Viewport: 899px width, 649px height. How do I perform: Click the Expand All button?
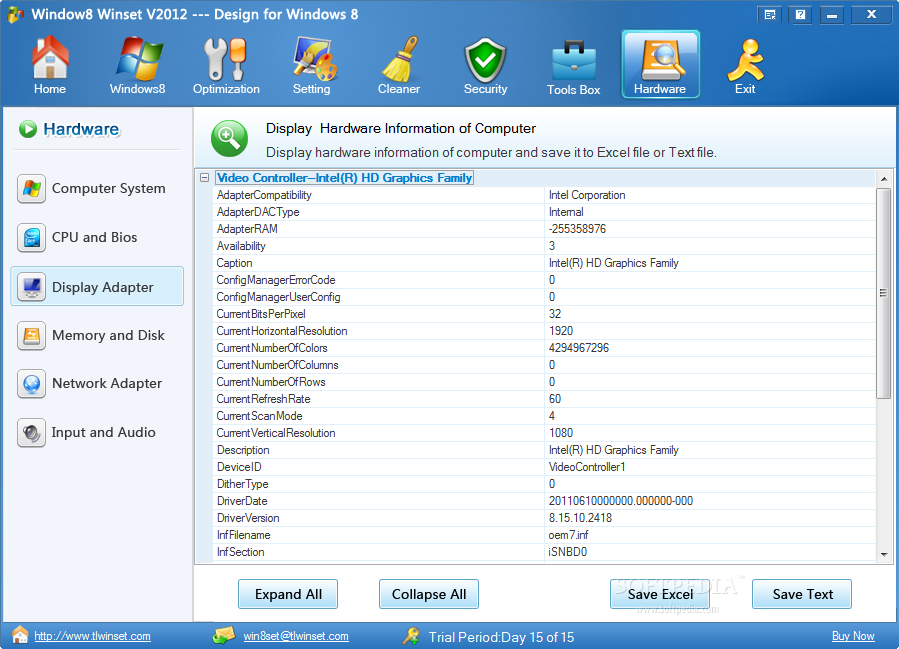[x=288, y=594]
